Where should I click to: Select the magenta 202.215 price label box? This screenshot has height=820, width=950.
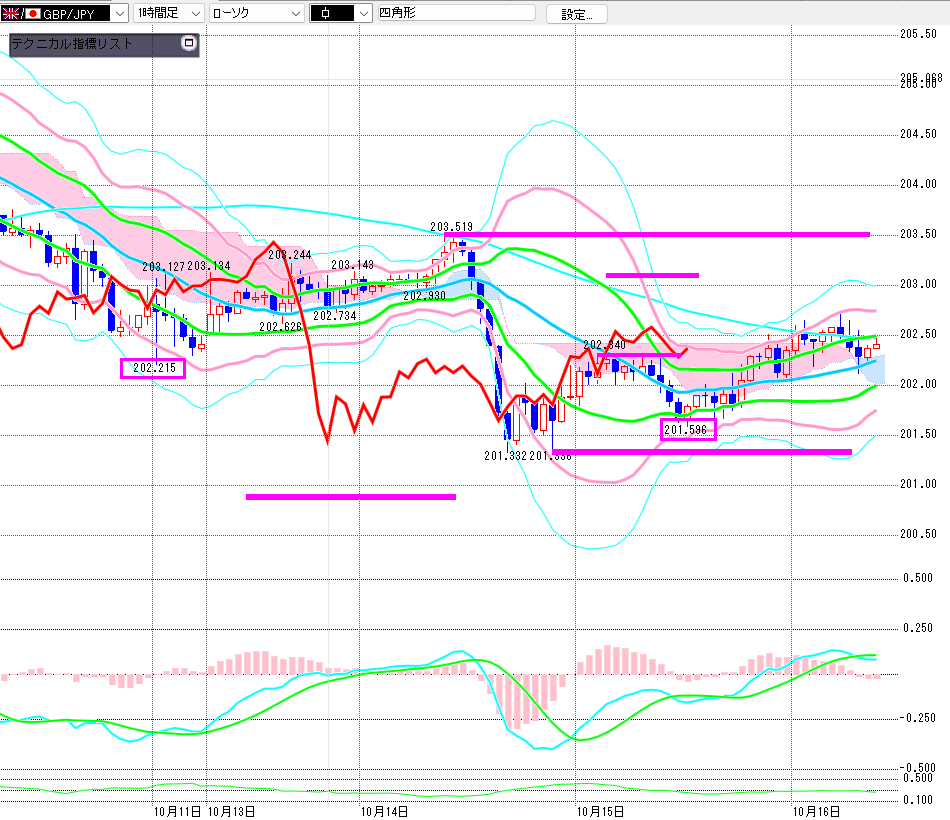pyautogui.click(x=153, y=368)
